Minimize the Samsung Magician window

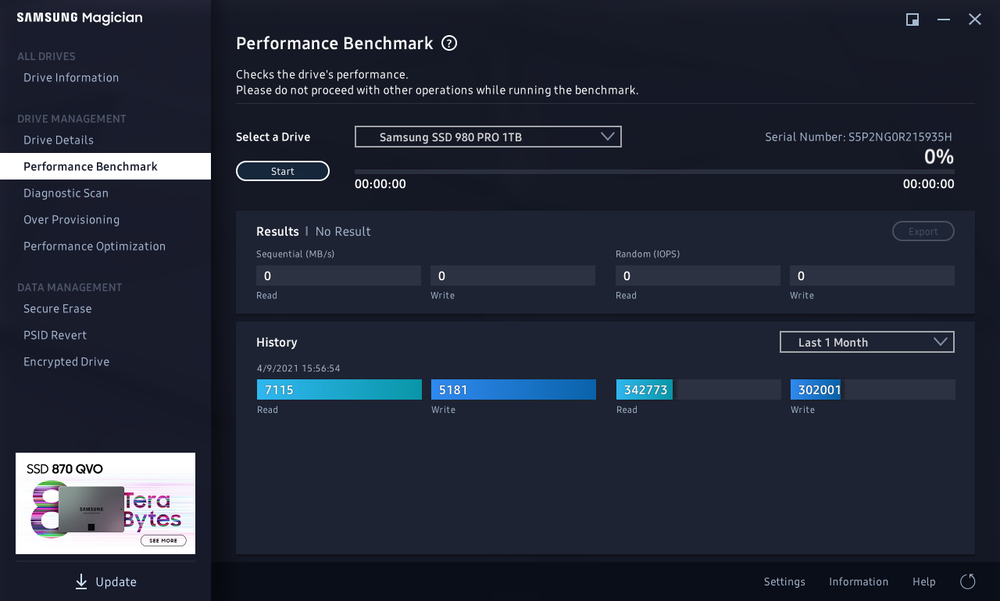tap(943, 19)
